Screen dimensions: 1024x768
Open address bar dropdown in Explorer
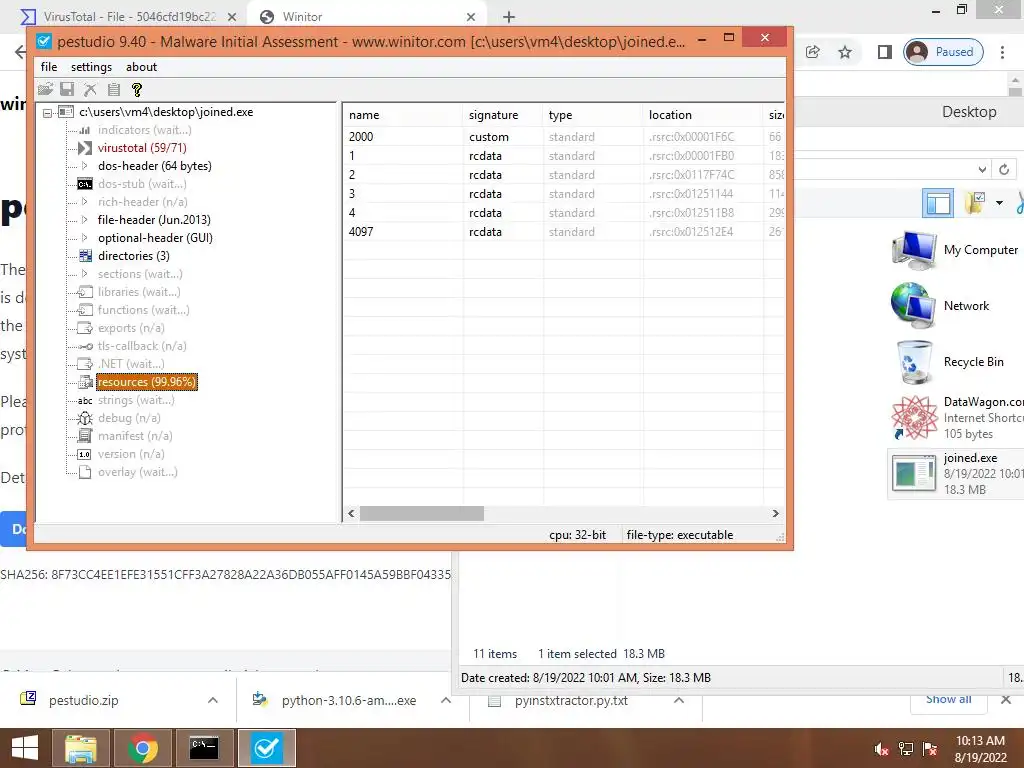pos(982,169)
